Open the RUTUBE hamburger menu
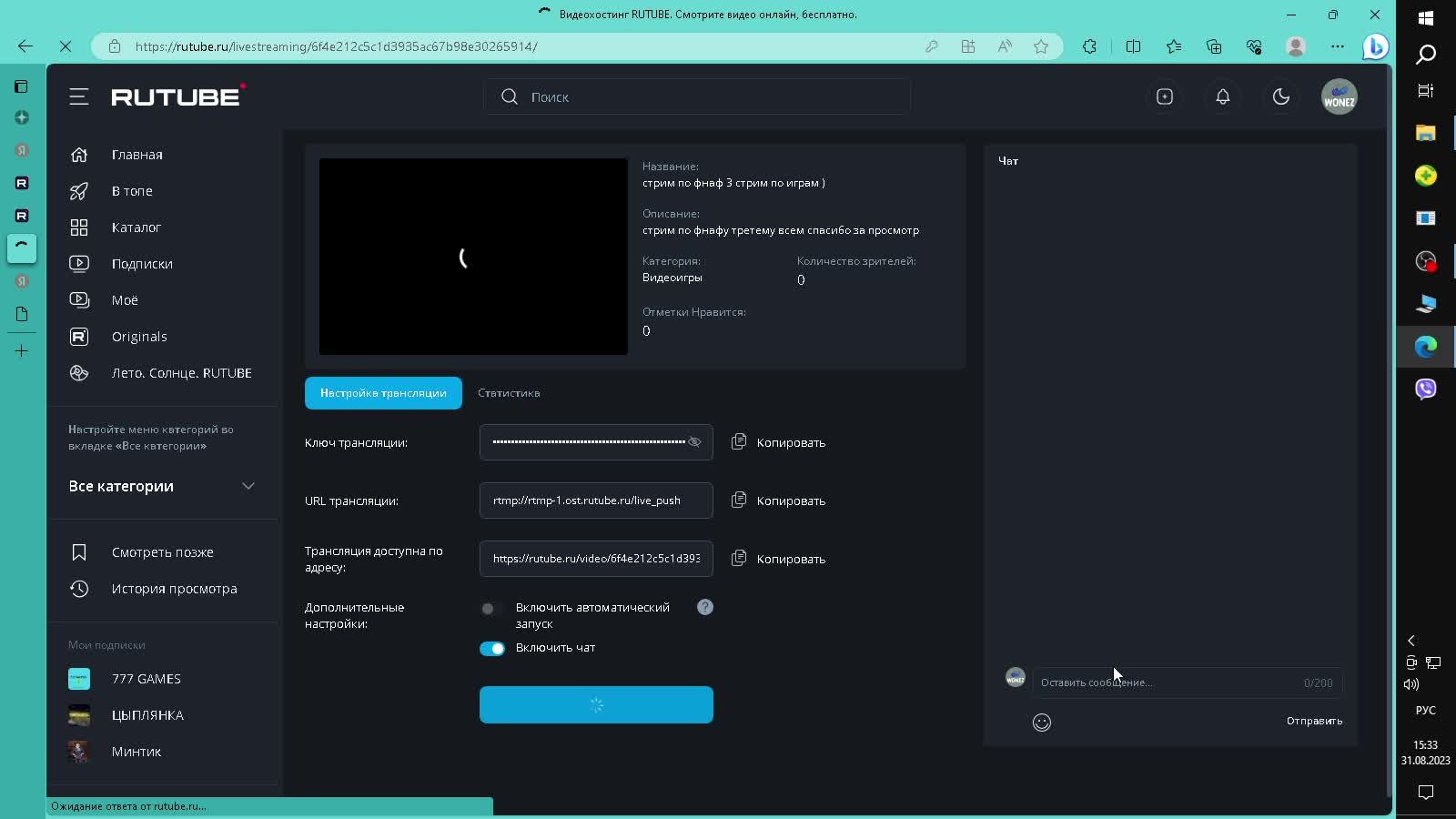This screenshot has width=1456, height=819. [x=79, y=96]
